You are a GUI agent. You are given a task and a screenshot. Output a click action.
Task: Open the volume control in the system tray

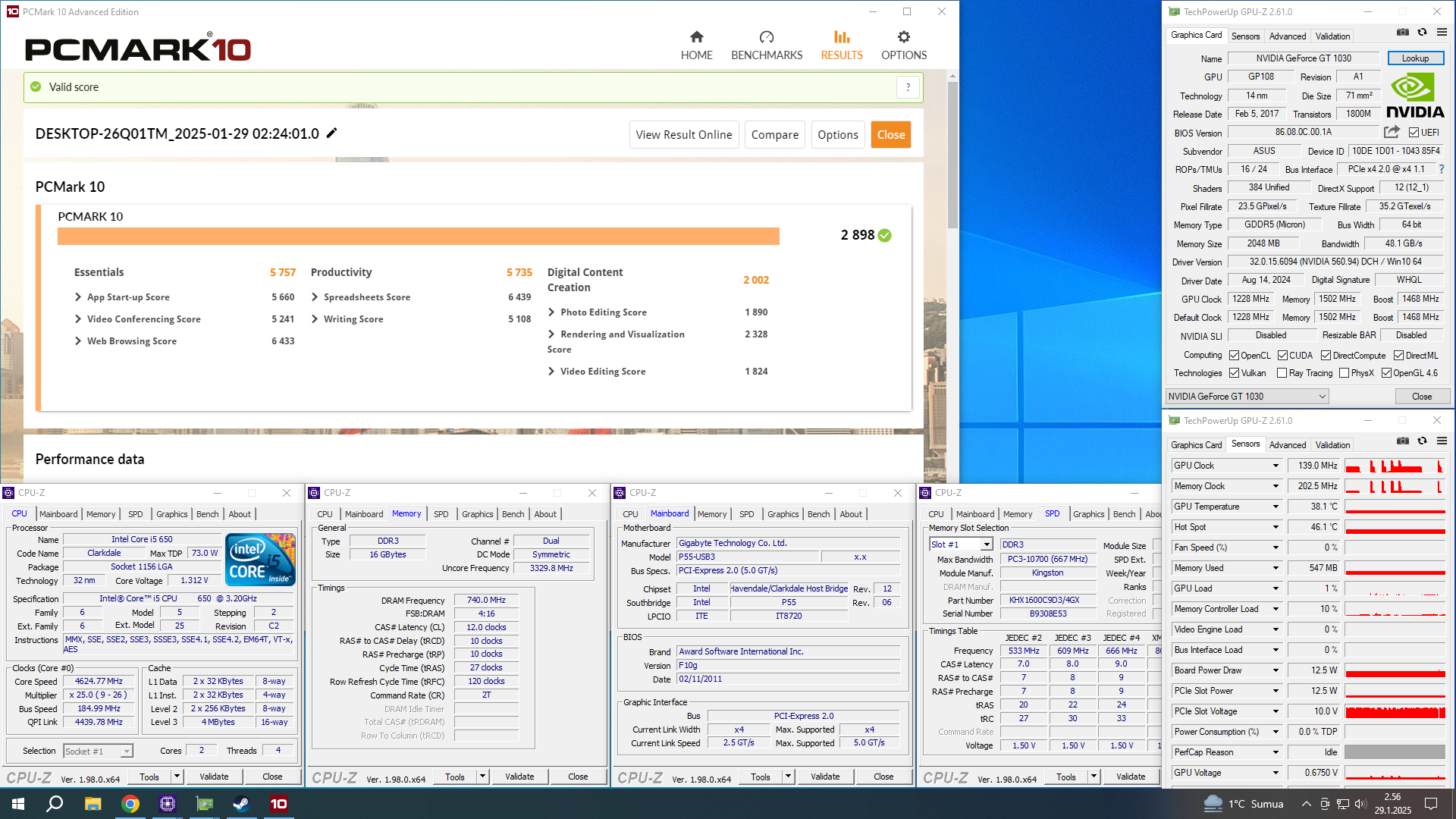(x=1360, y=804)
